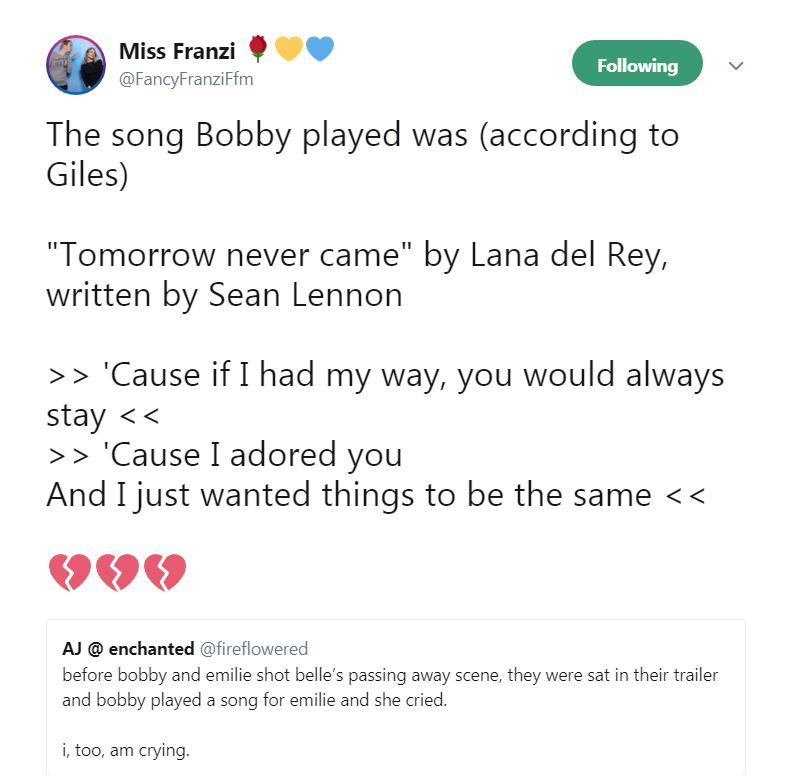
Task: Open the Miss Franzi display name link
Action: [176, 50]
